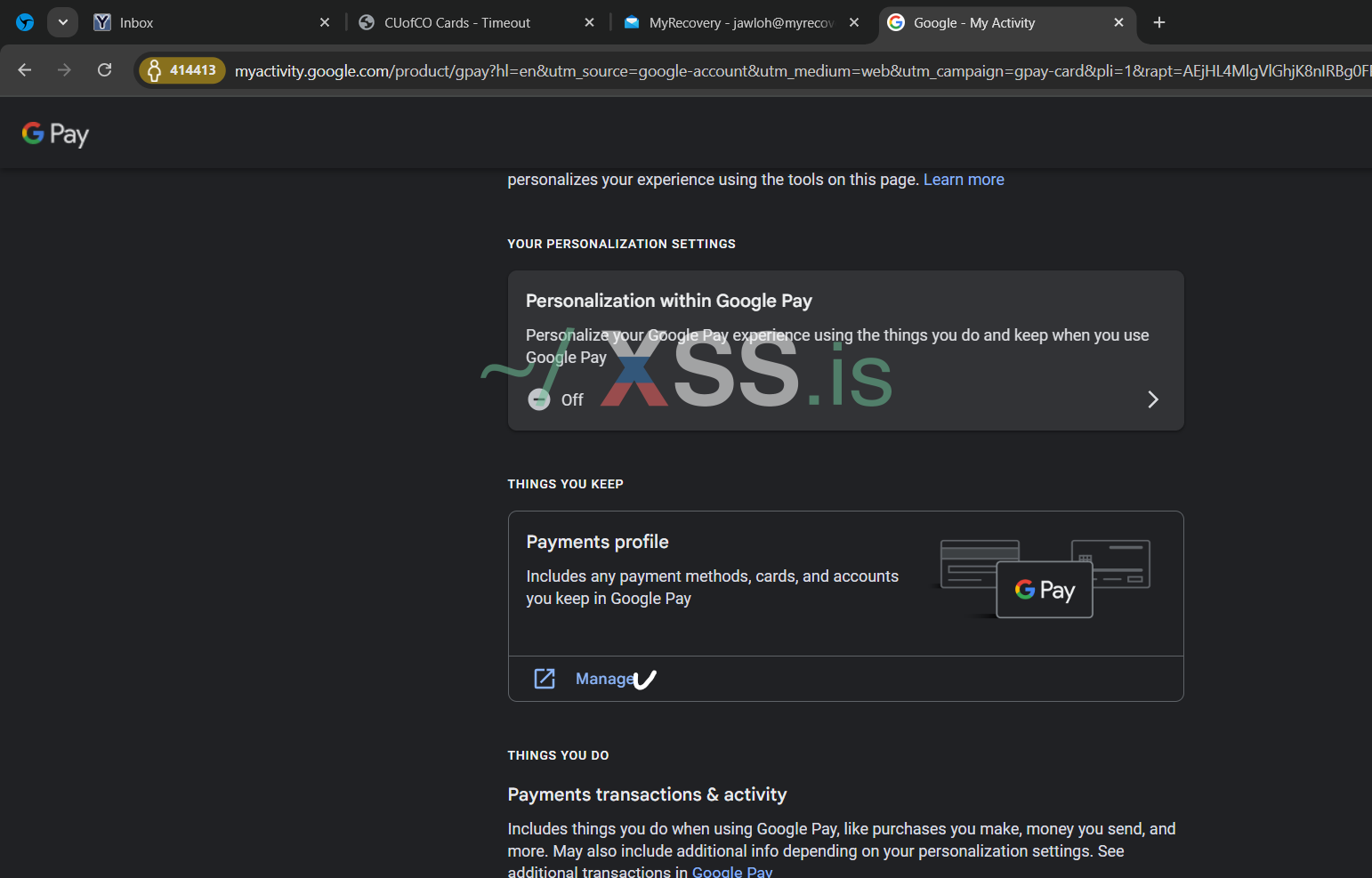1372x878 pixels.
Task: Switch to the Inbox tab
Action: pos(212,22)
